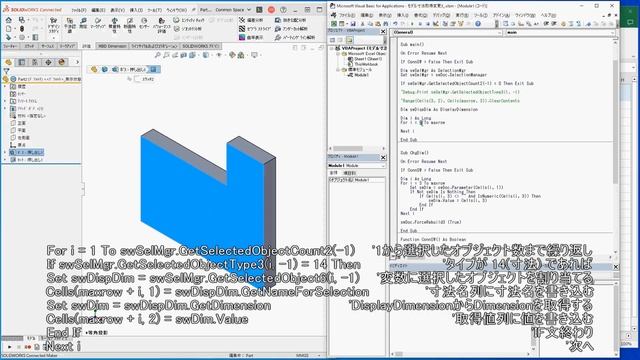Close the Project Explorer pane
640x360 pixels.
(x=383, y=31)
